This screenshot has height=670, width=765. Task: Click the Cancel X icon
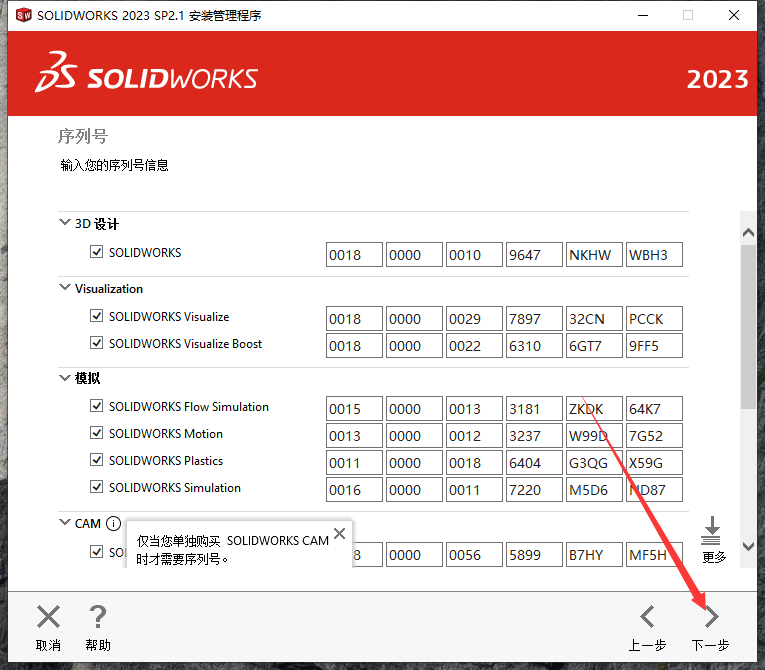point(48,616)
